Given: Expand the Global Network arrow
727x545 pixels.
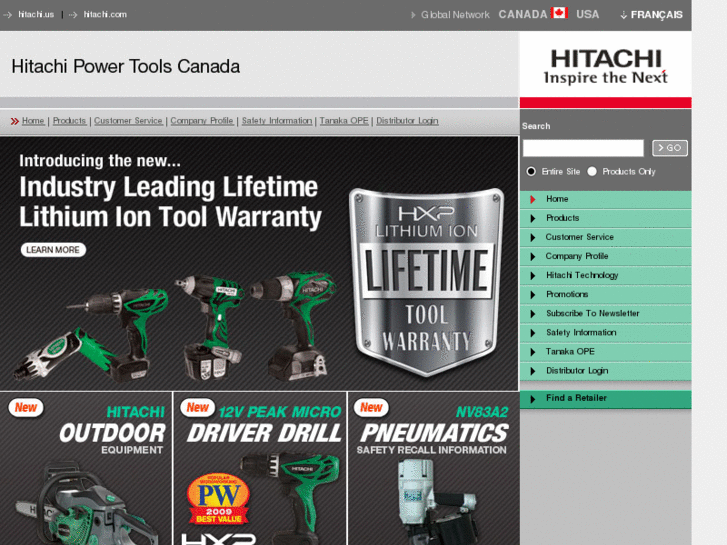Looking at the screenshot, I should [x=413, y=15].
